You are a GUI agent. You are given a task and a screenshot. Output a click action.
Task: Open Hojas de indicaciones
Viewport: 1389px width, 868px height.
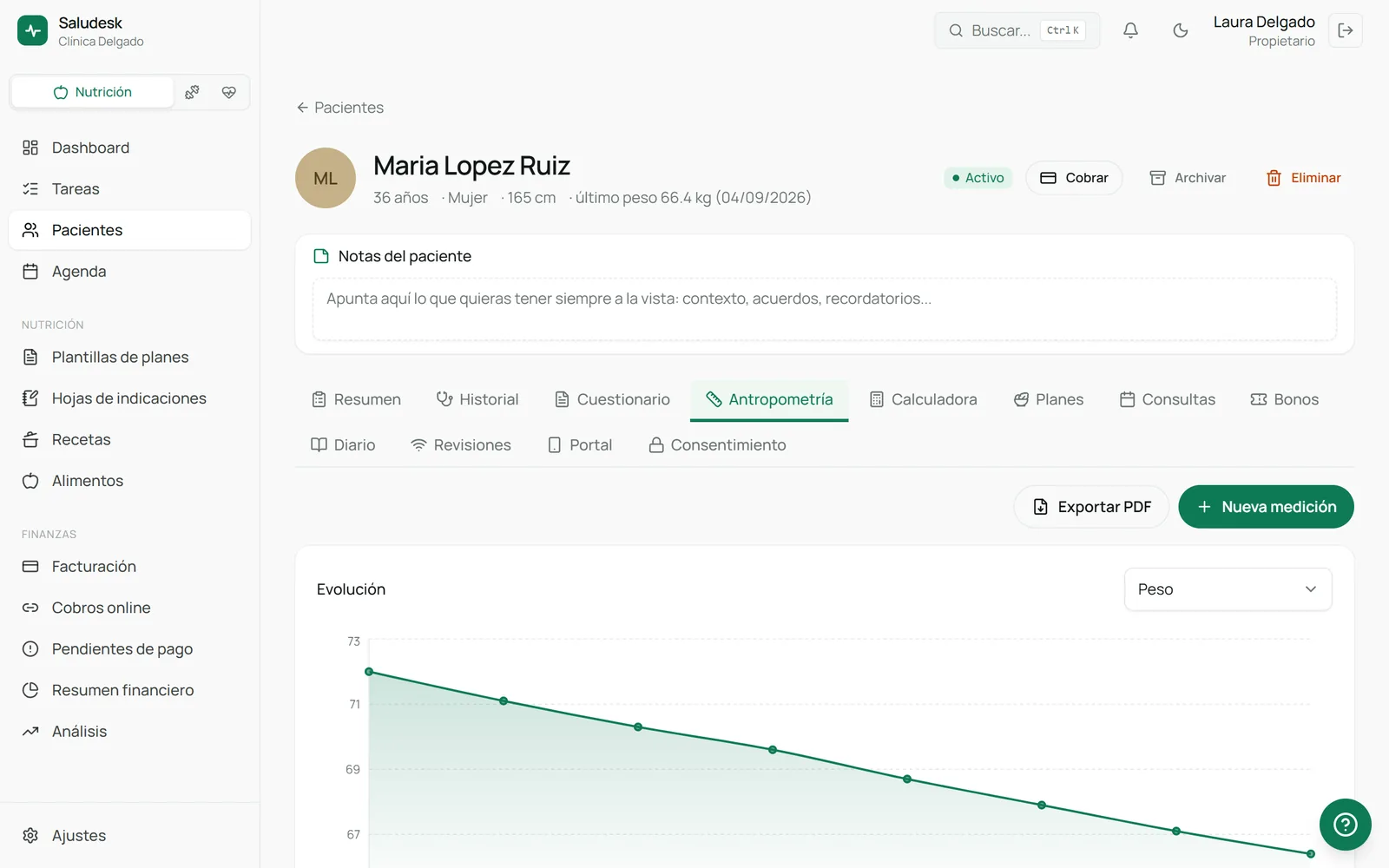pos(129,398)
